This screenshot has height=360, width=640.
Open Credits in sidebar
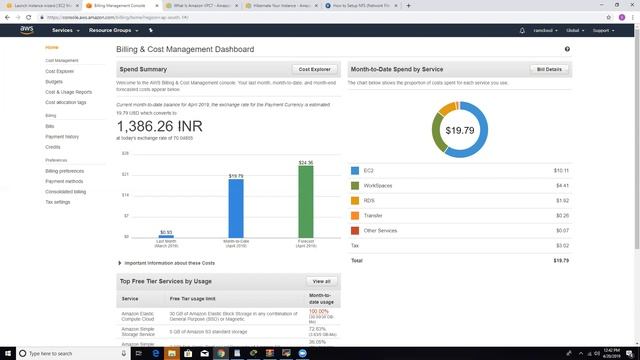pyautogui.click(x=53, y=147)
